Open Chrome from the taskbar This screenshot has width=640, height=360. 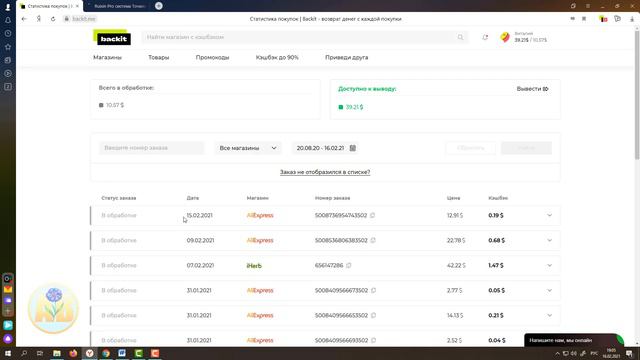click(106, 353)
